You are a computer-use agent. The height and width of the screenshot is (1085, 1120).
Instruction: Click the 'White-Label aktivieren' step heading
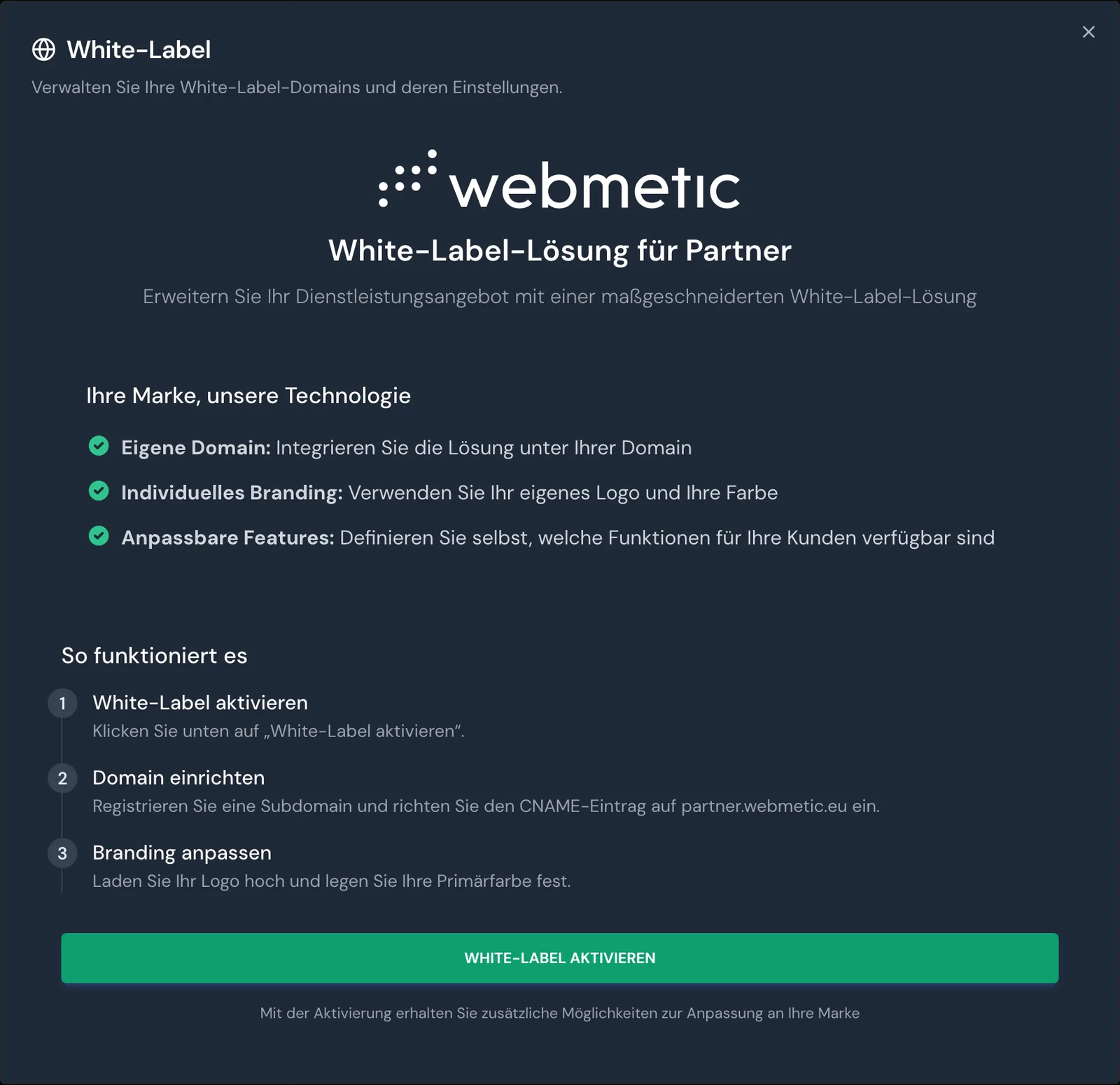point(200,702)
